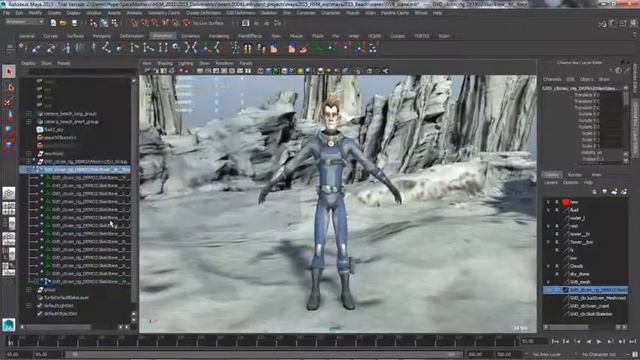Click the skeleton figure shelf icon
The width and height of the screenshot is (640, 360).
pos(236,49)
